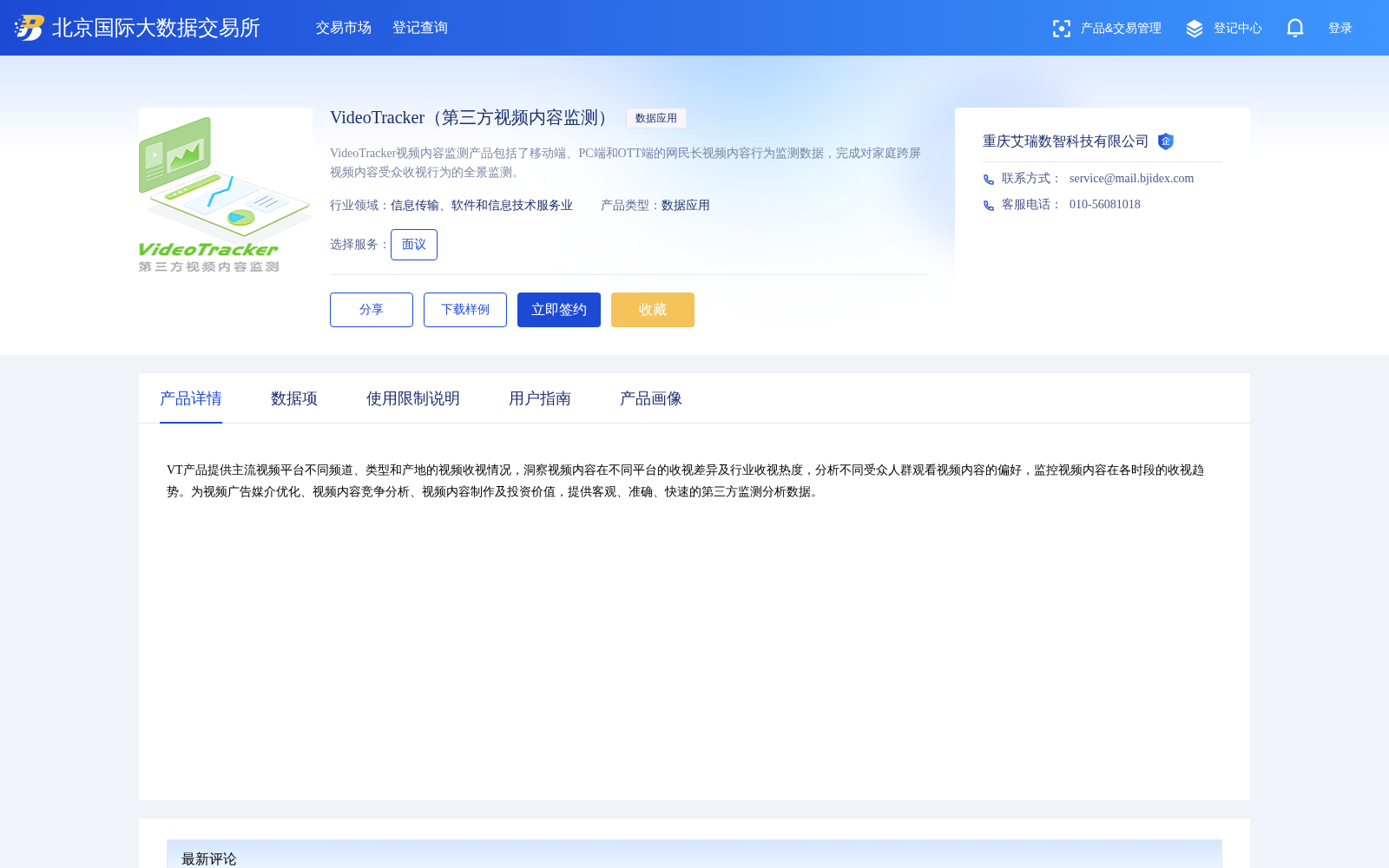Click the layers icon beside 登记中心

coord(1195,29)
